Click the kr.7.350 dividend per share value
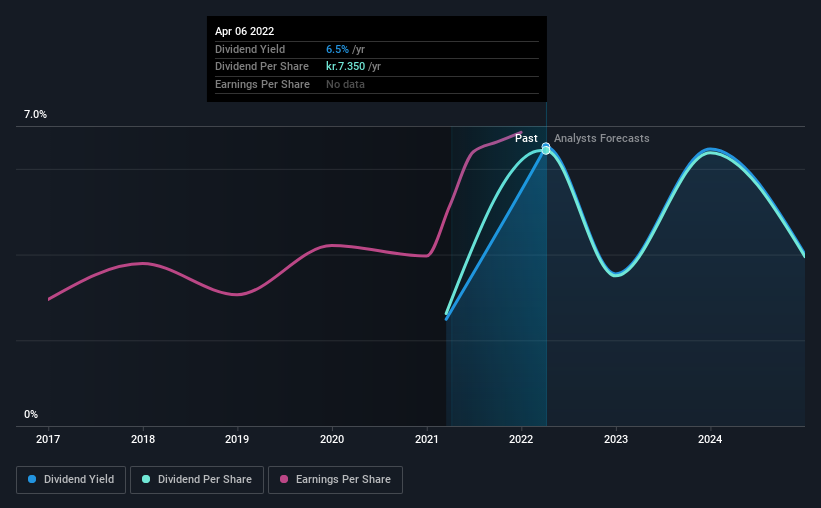 346,67
